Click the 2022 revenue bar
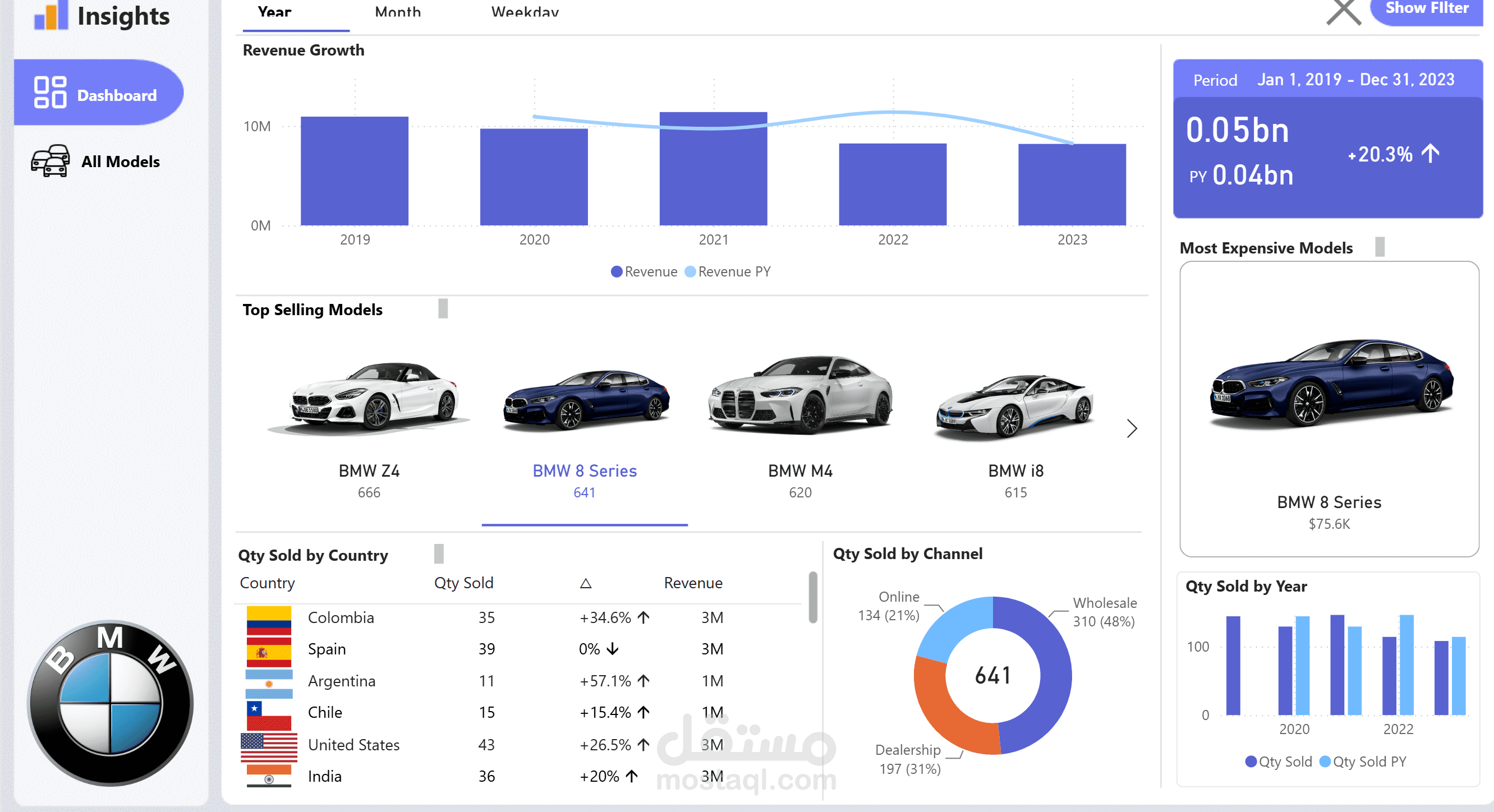This screenshot has width=1494, height=812. pyautogui.click(x=893, y=184)
